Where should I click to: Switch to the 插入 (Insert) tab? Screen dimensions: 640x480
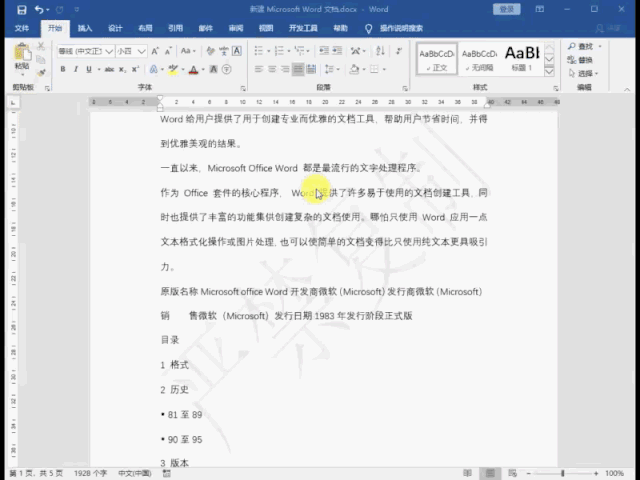(85, 28)
